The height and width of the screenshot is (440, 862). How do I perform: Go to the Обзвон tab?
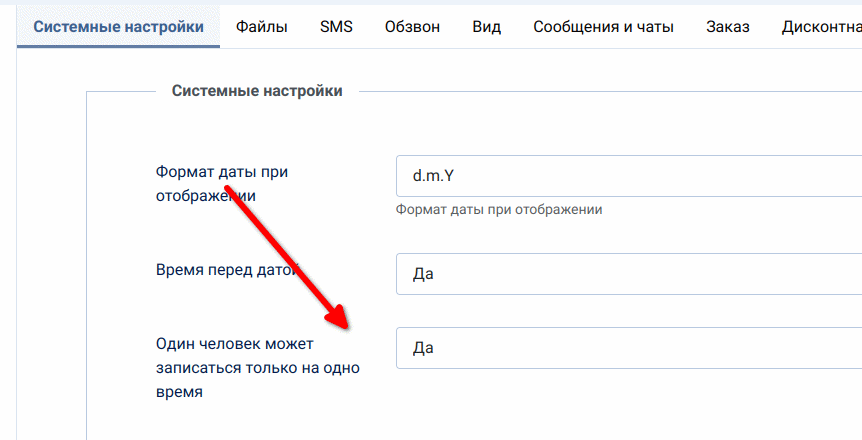[412, 27]
